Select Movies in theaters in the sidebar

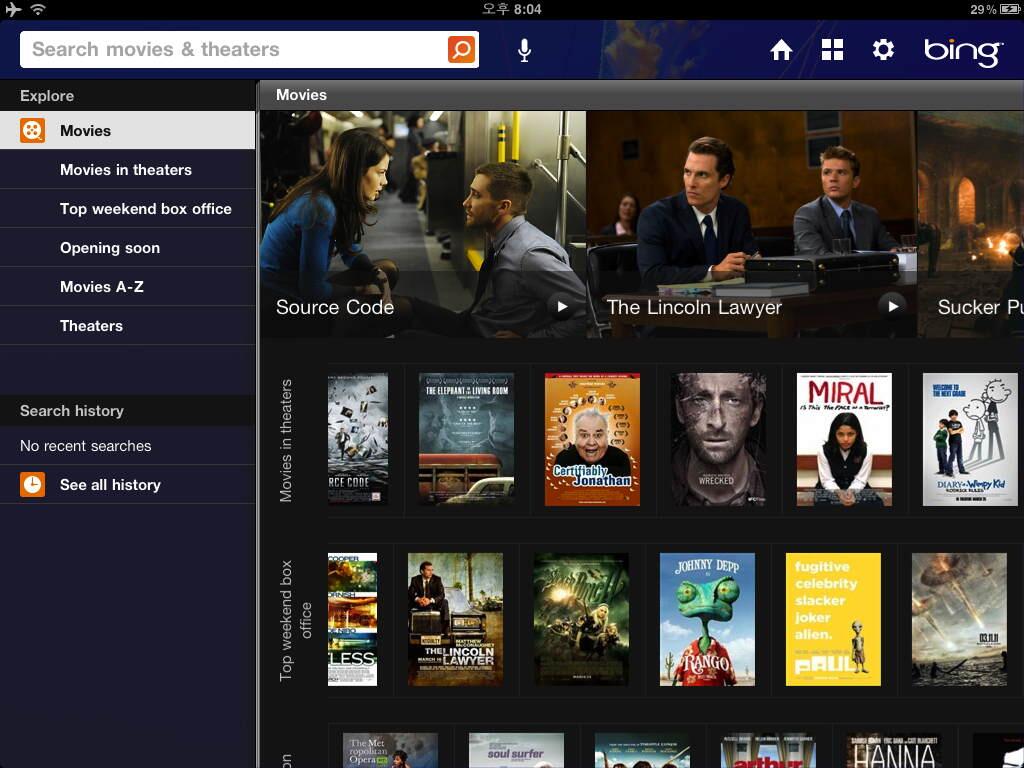(x=127, y=170)
